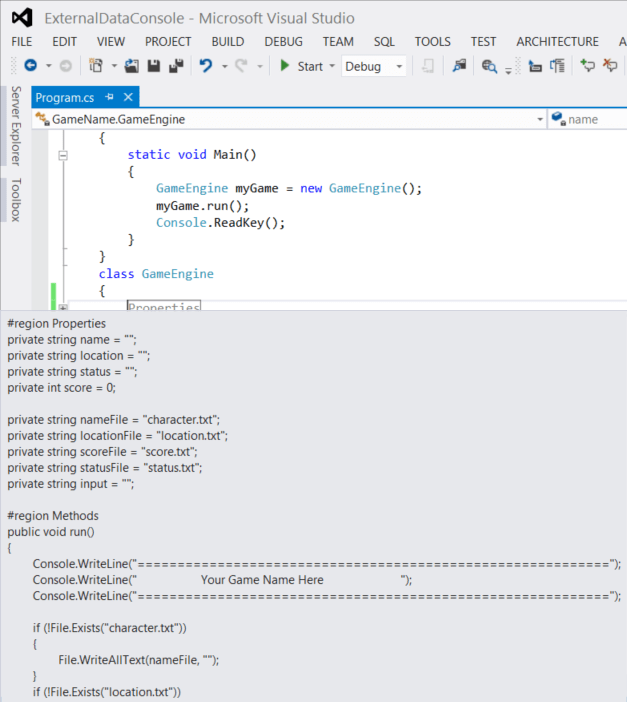Close the Program.cs tab

pos(128,97)
